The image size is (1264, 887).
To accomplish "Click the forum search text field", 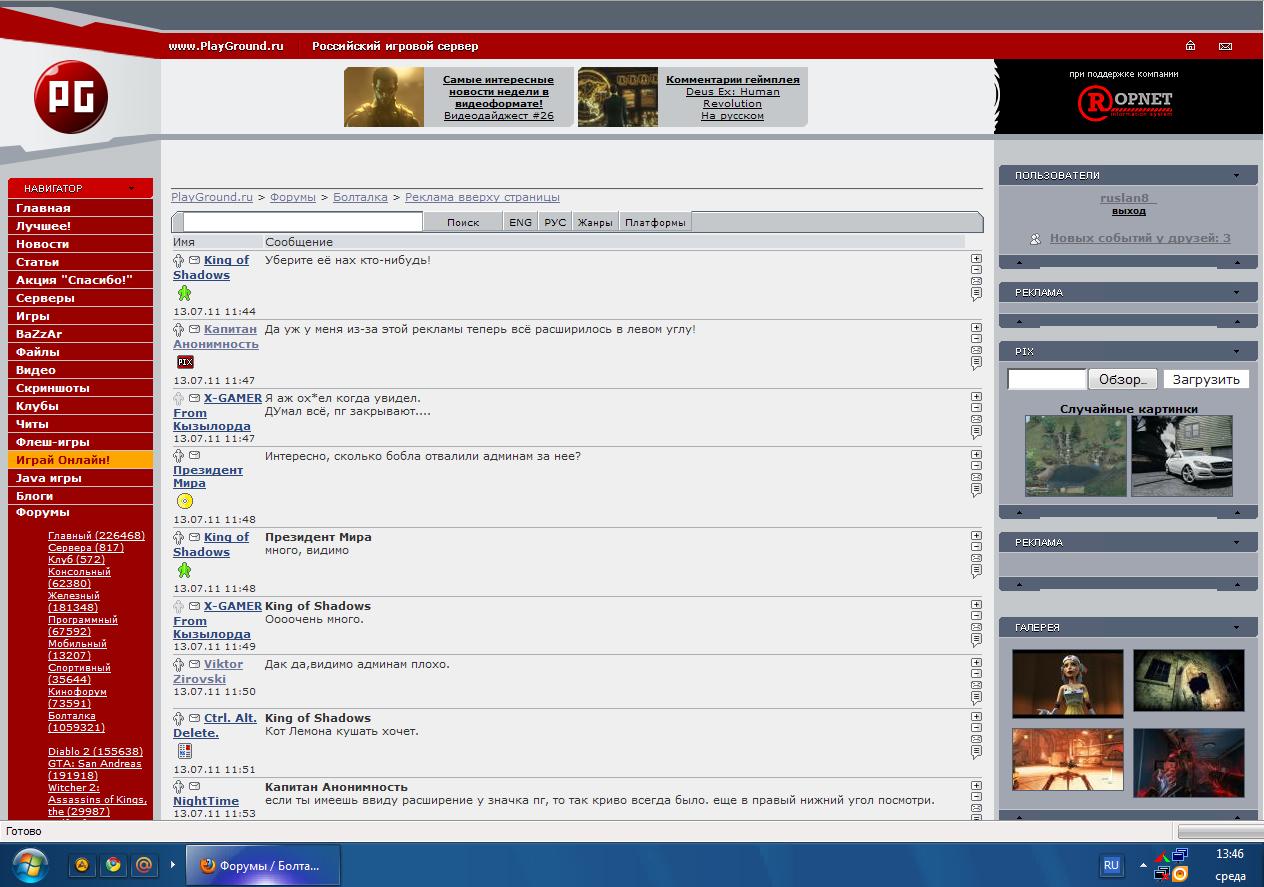I will click(x=302, y=222).
